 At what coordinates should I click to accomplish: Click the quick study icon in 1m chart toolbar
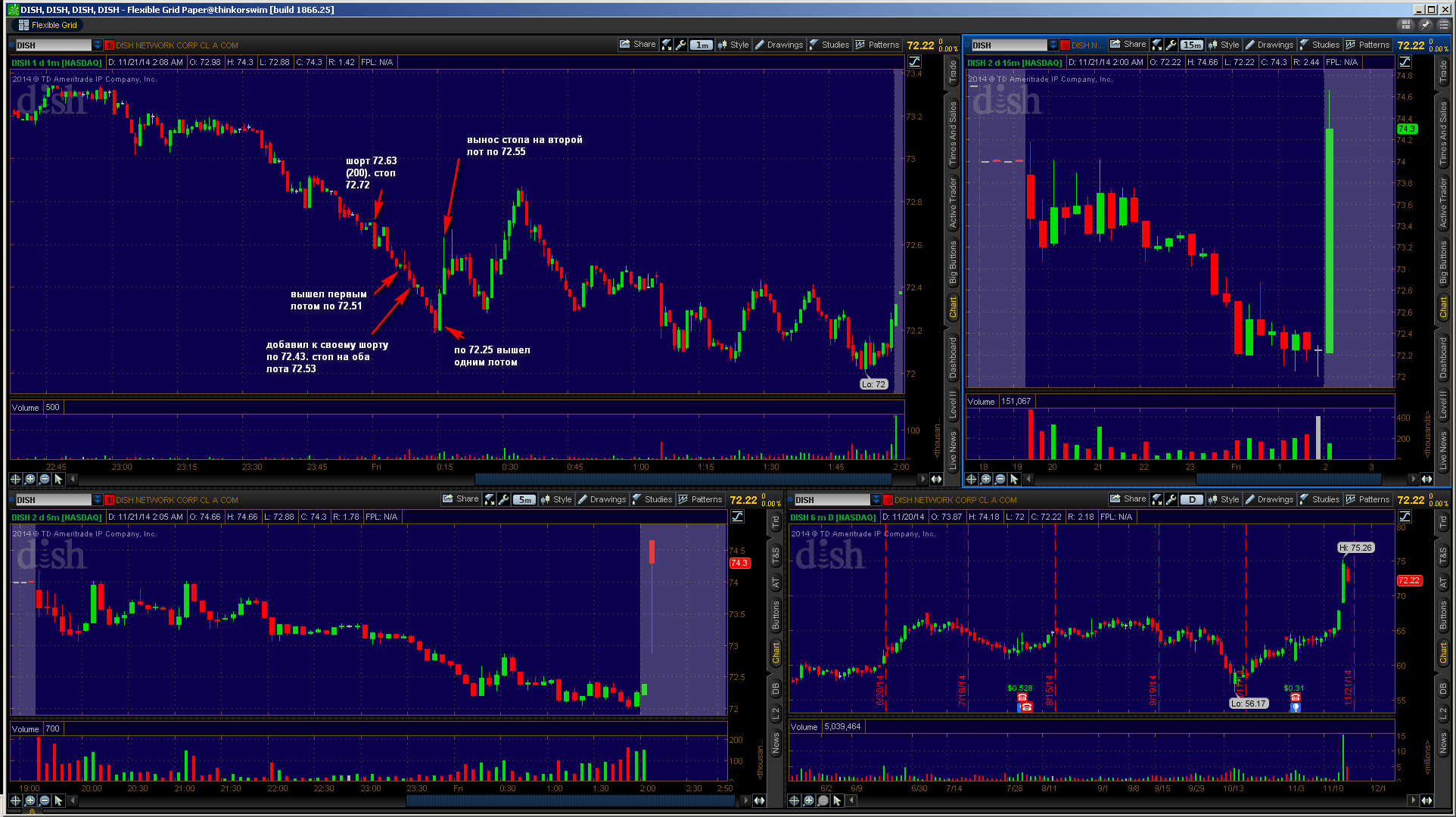pyautogui.click(x=666, y=45)
